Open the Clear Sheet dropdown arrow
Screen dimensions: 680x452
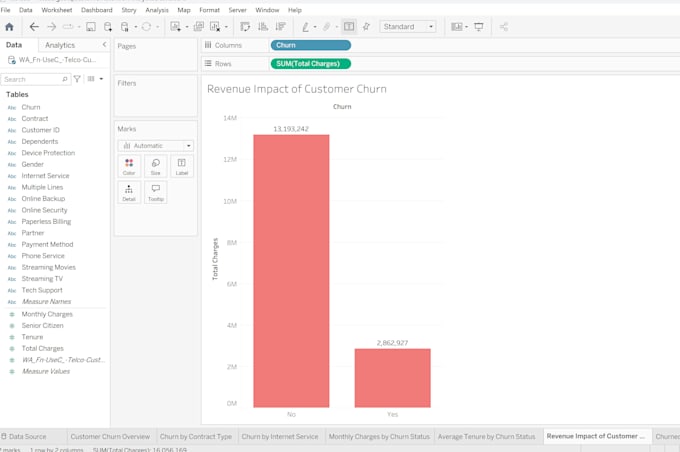(x=226, y=27)
